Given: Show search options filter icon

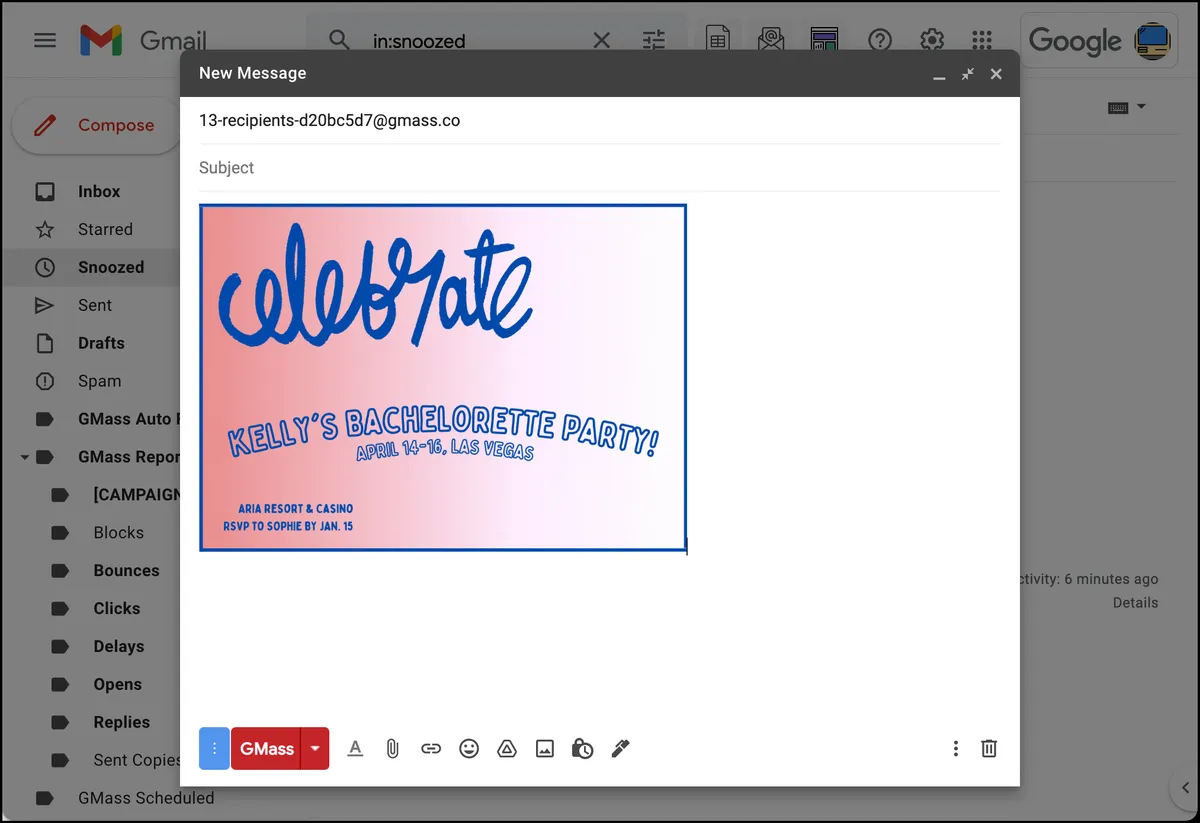Looking at the screenshot, I should coord(654,41).
